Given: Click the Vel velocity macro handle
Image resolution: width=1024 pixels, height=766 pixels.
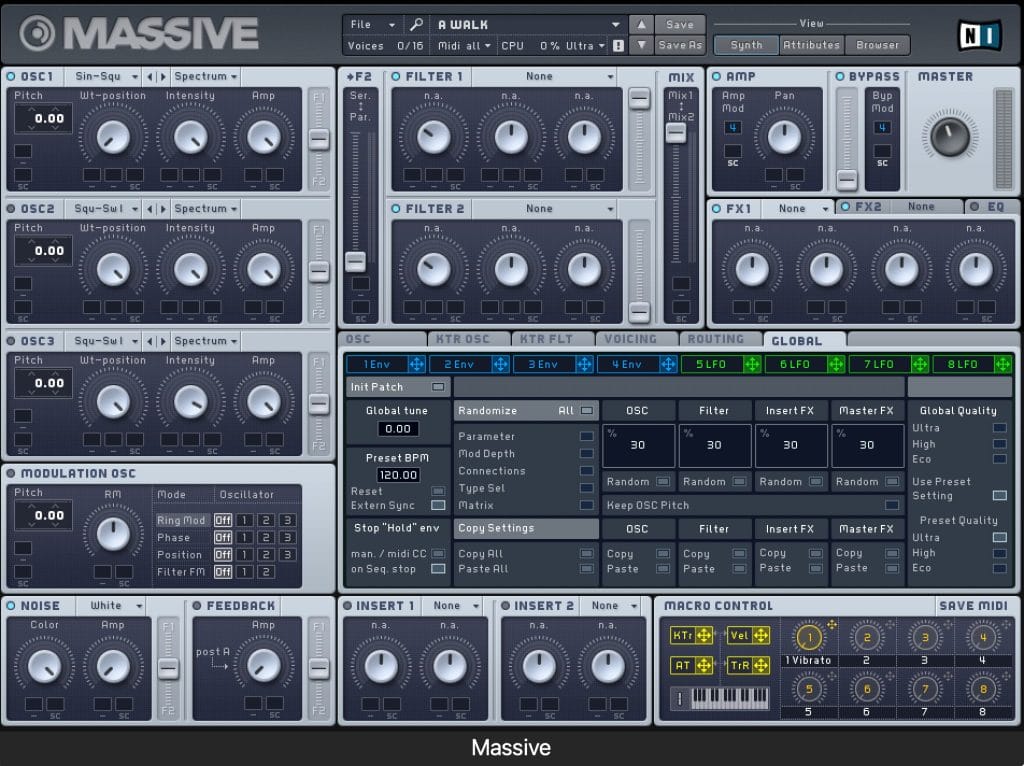Looking at the screenshot, I should point(749,635).
